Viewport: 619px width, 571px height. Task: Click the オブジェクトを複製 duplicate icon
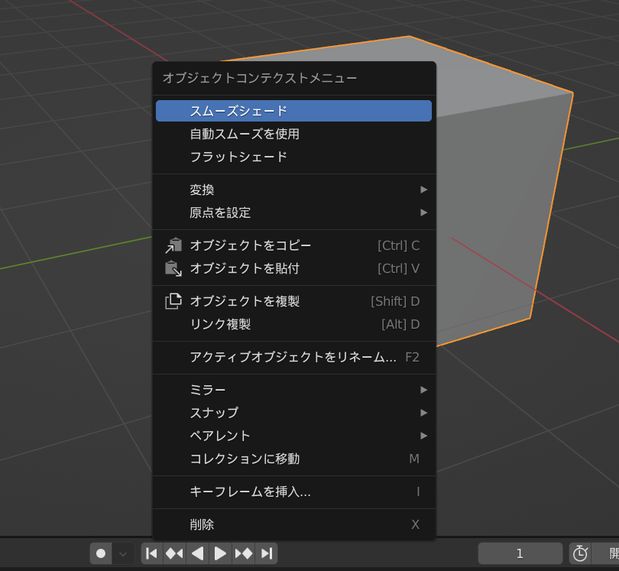tap(174, 301)
